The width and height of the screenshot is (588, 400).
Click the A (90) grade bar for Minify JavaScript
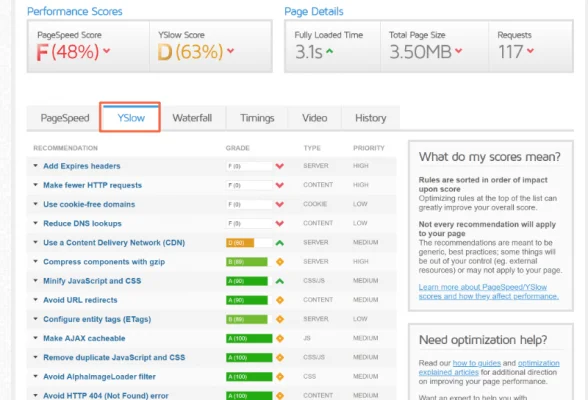coord(249,281)
